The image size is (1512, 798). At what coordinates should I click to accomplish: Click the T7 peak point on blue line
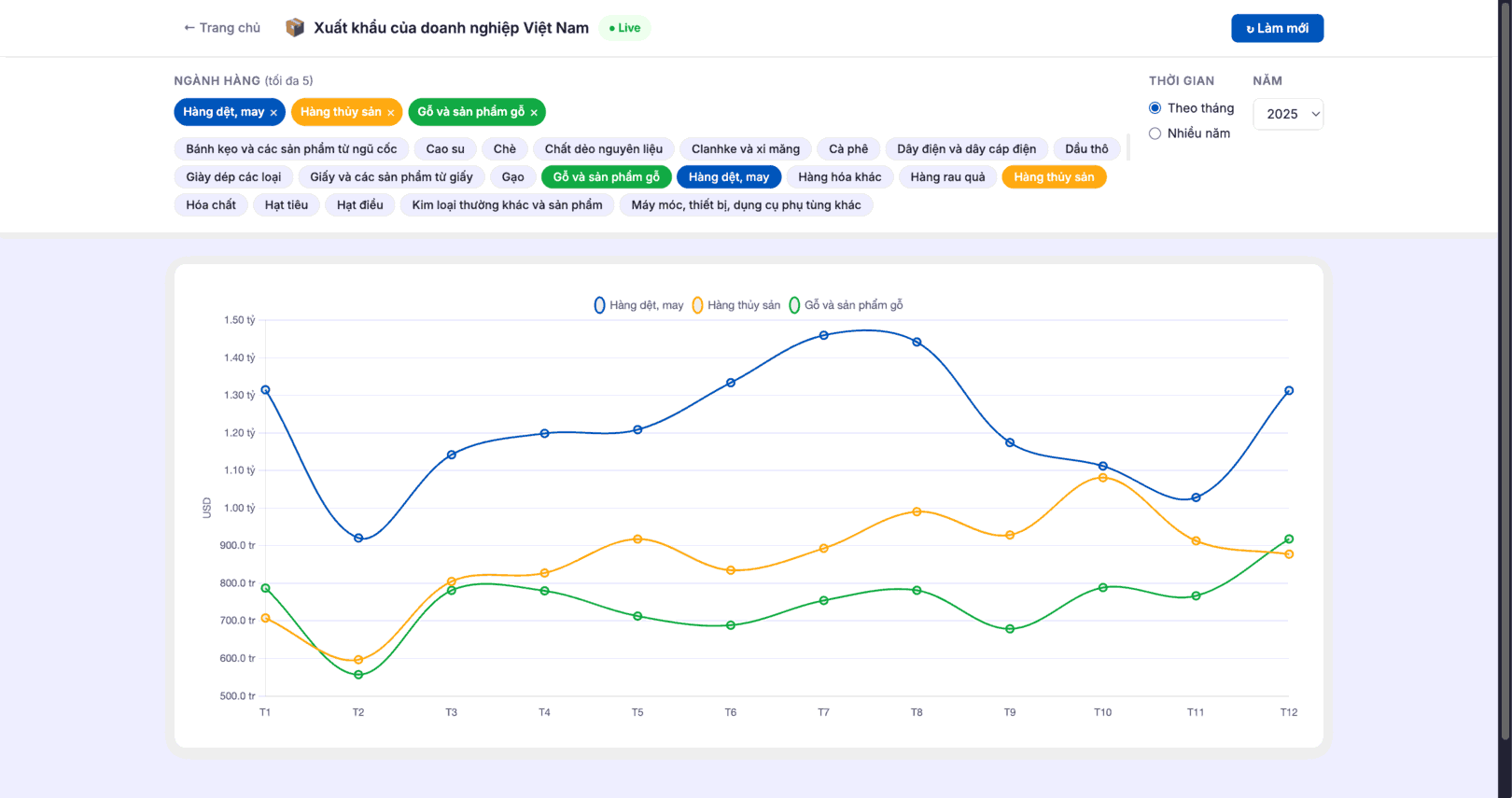823,335
